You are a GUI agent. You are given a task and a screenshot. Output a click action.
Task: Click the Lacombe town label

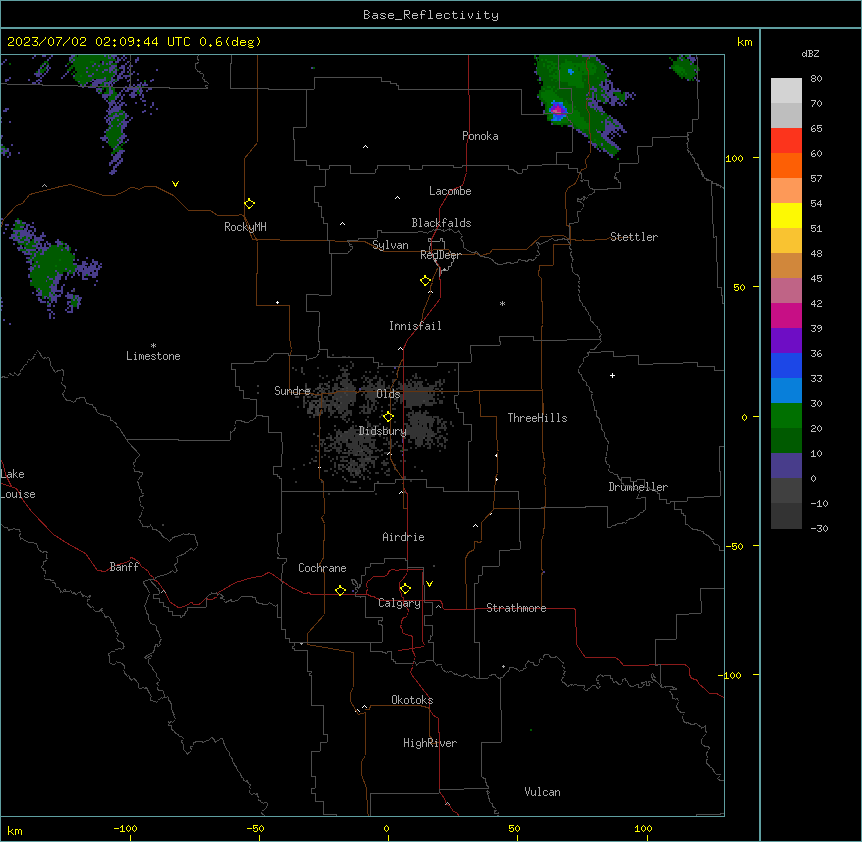pyautogui.click(x=450, y=191)
